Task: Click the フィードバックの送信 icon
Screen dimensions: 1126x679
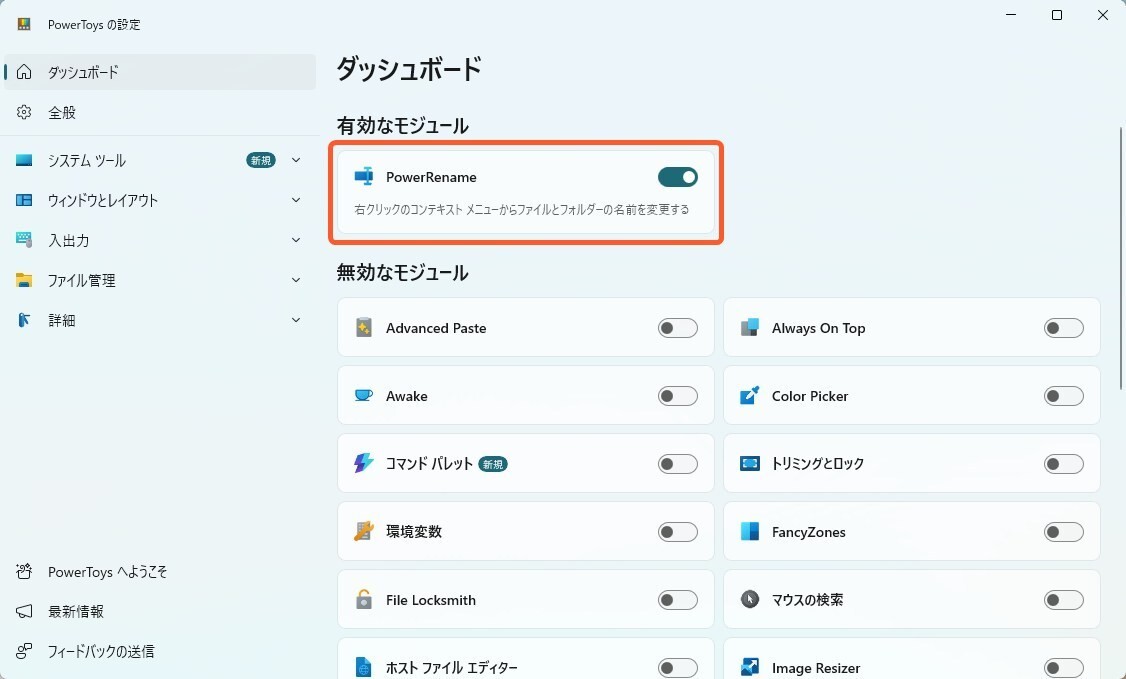Action: point(24,651)
